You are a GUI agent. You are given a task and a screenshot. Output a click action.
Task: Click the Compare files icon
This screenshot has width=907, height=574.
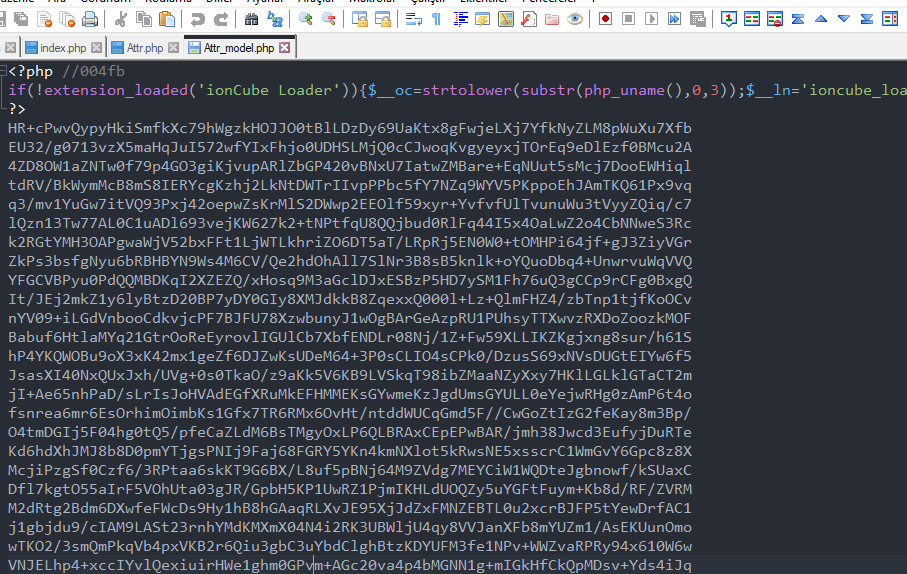(752, 19)
